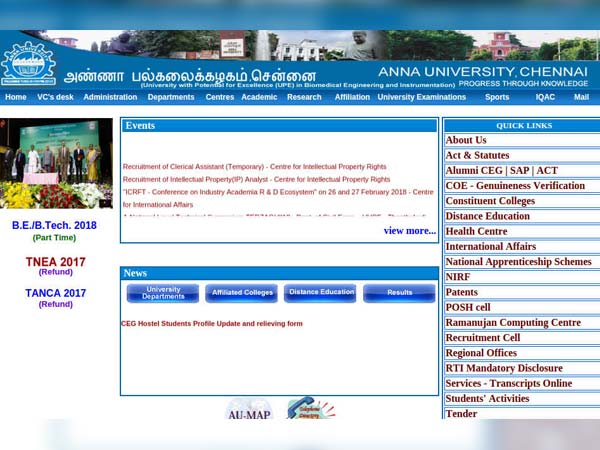Open the Alumni CEG quick link
Image resolution: width=600 pixels, height=450 pixels.
(x=474, y=171)
